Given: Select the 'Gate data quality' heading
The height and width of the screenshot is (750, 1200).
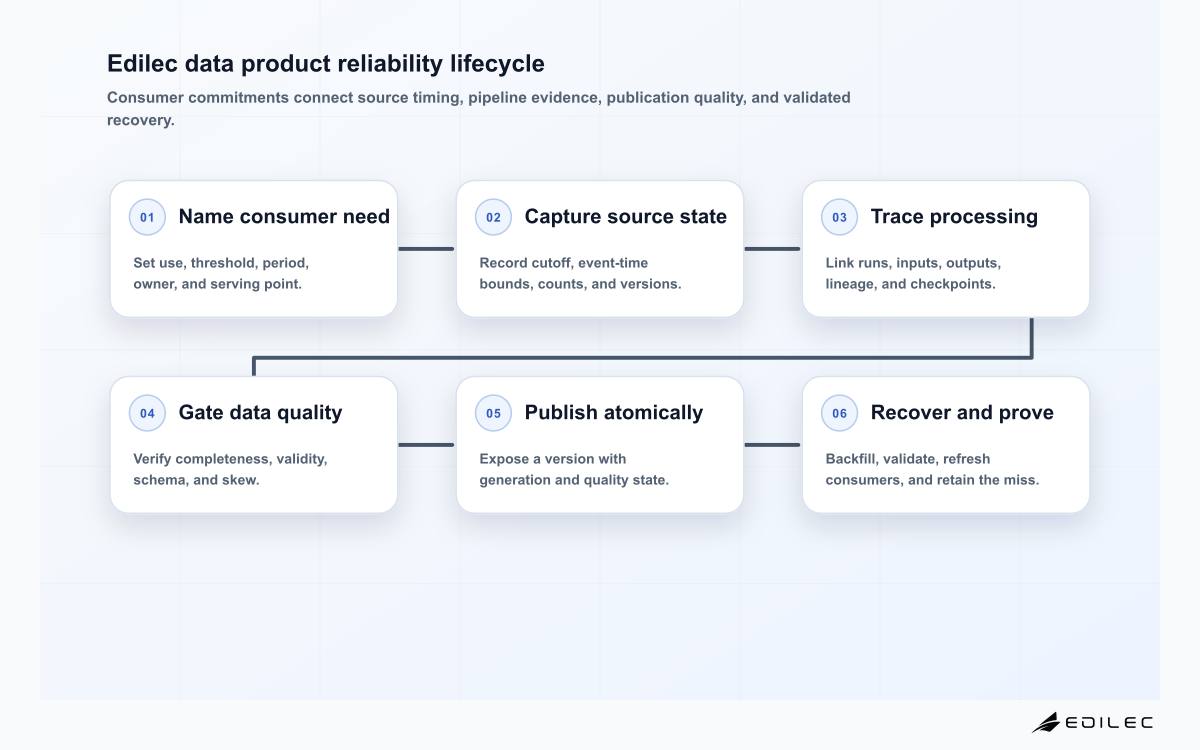Looking at the screenshot, I should (260, 413).
